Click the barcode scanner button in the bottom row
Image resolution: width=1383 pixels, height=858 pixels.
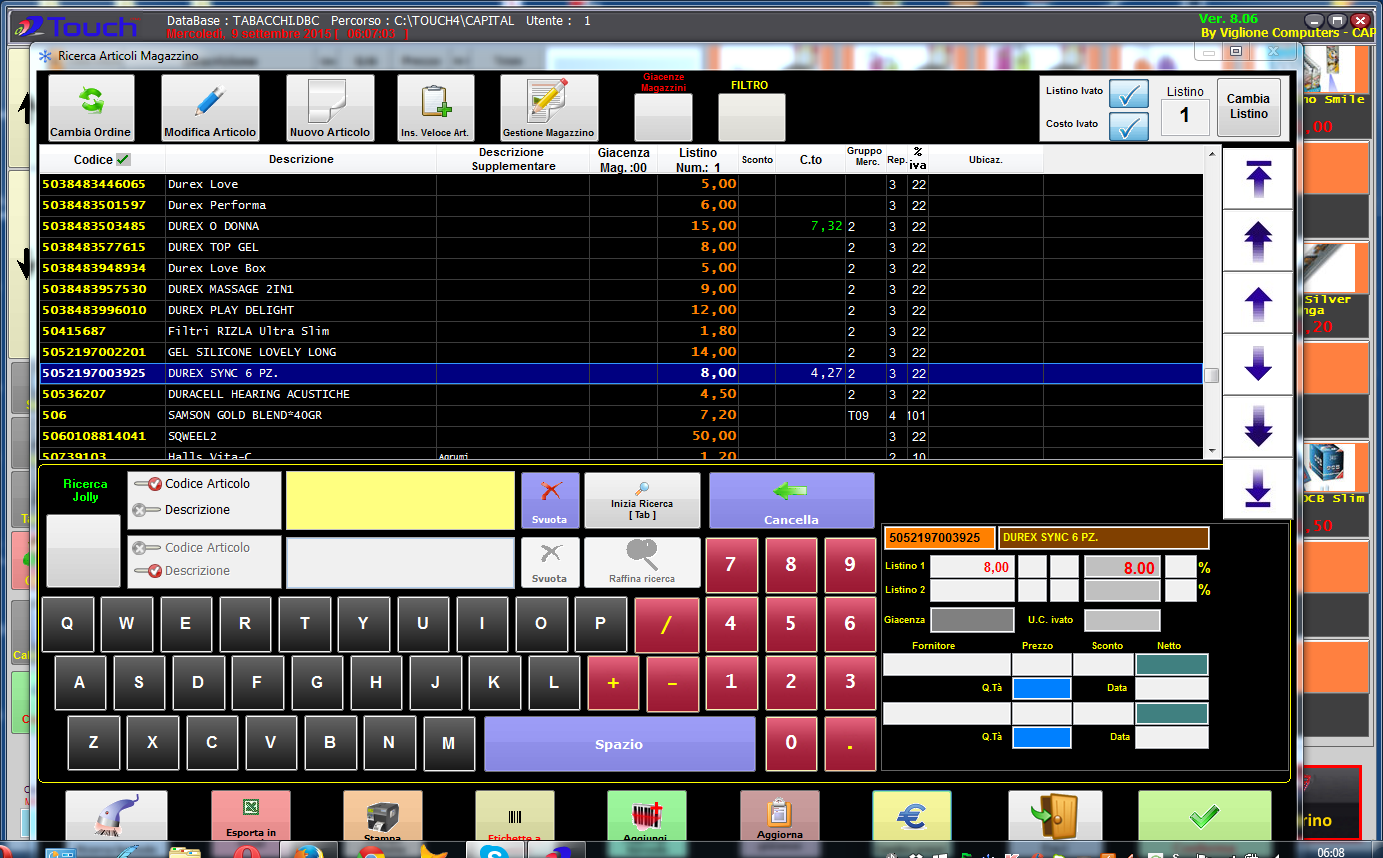click(116, 816)
